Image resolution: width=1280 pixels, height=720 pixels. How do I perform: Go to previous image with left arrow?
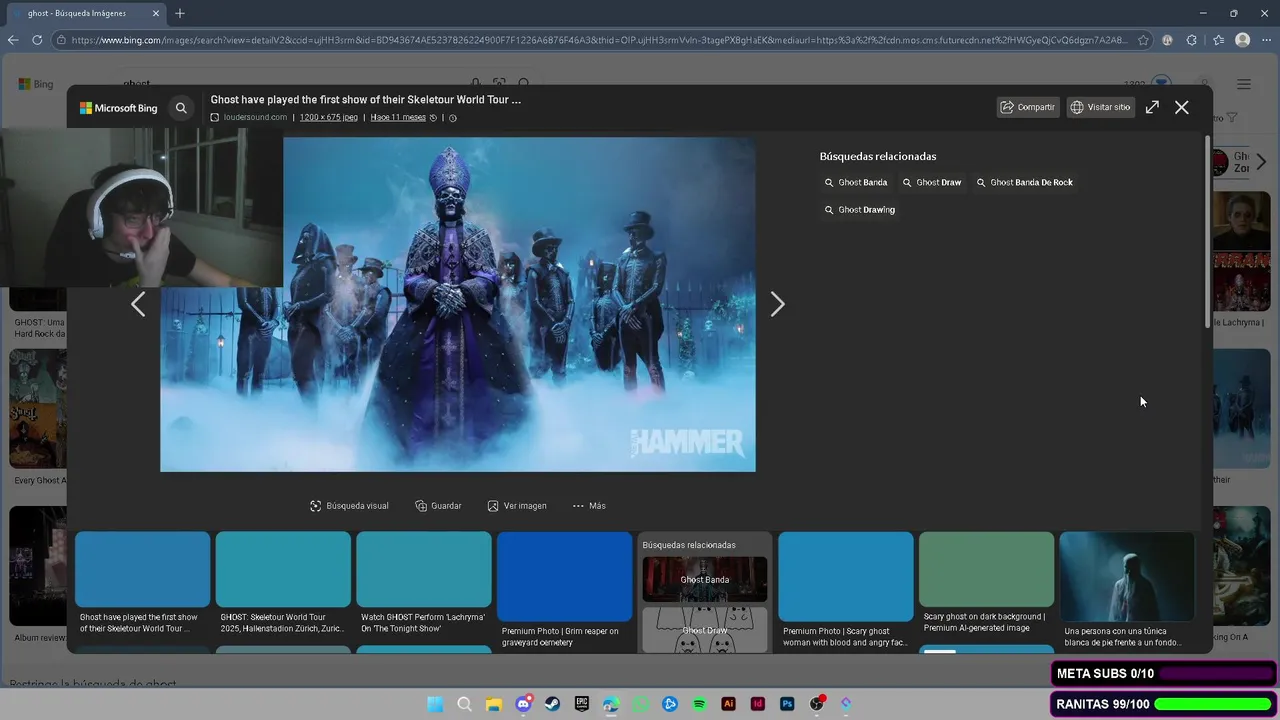tap(138, 304)
